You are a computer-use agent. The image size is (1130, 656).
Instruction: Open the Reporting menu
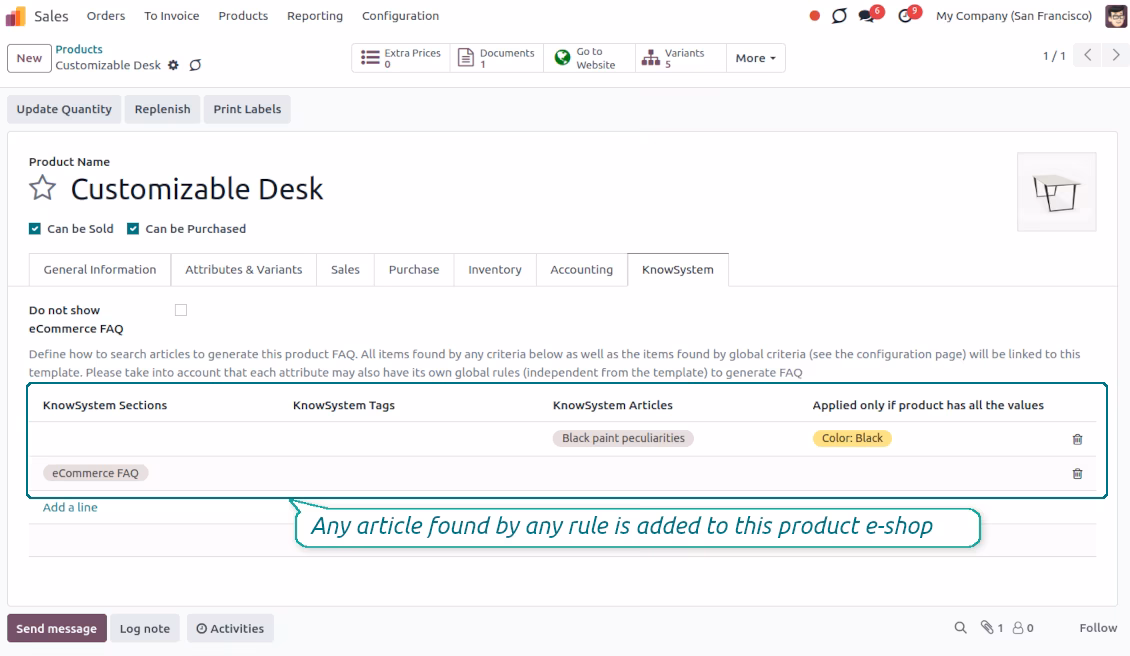click(315, 16)
